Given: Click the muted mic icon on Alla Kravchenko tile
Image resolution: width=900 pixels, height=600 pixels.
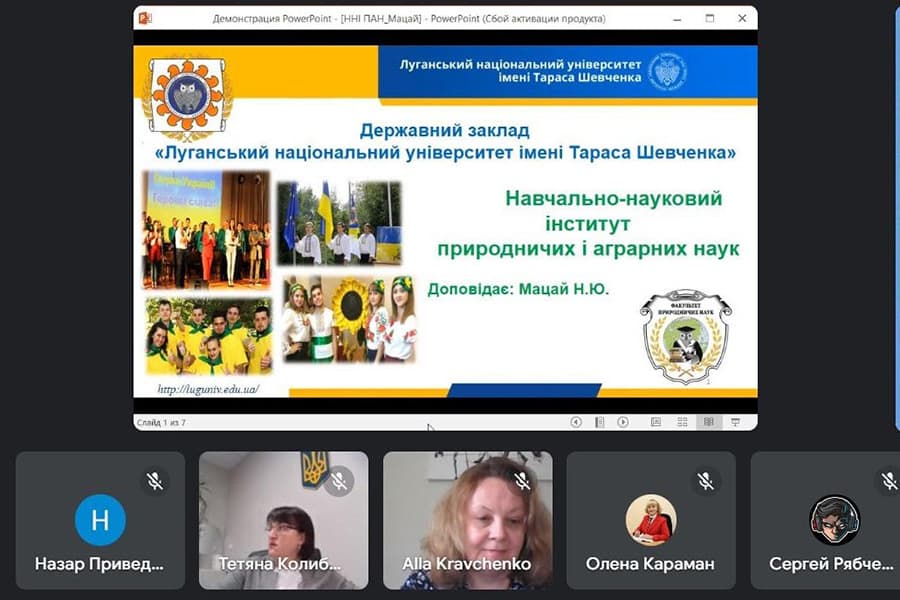Looking at the screenshot, I should (x=522, y=481).
